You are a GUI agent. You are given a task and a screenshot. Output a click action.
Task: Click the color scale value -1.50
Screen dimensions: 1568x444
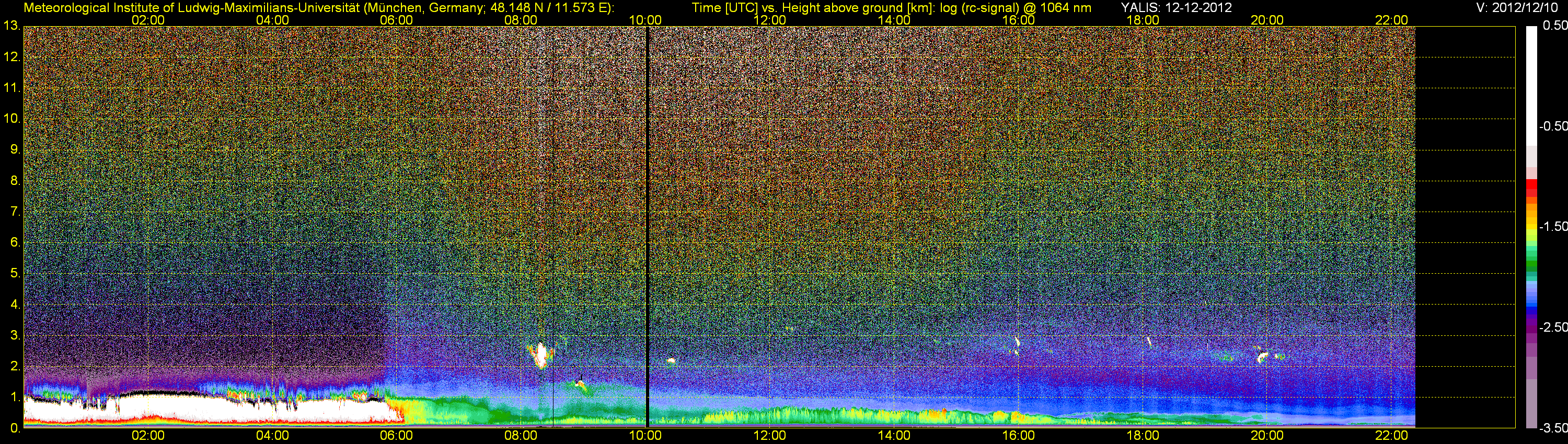pyautogui.click(x=1553, y=226)
